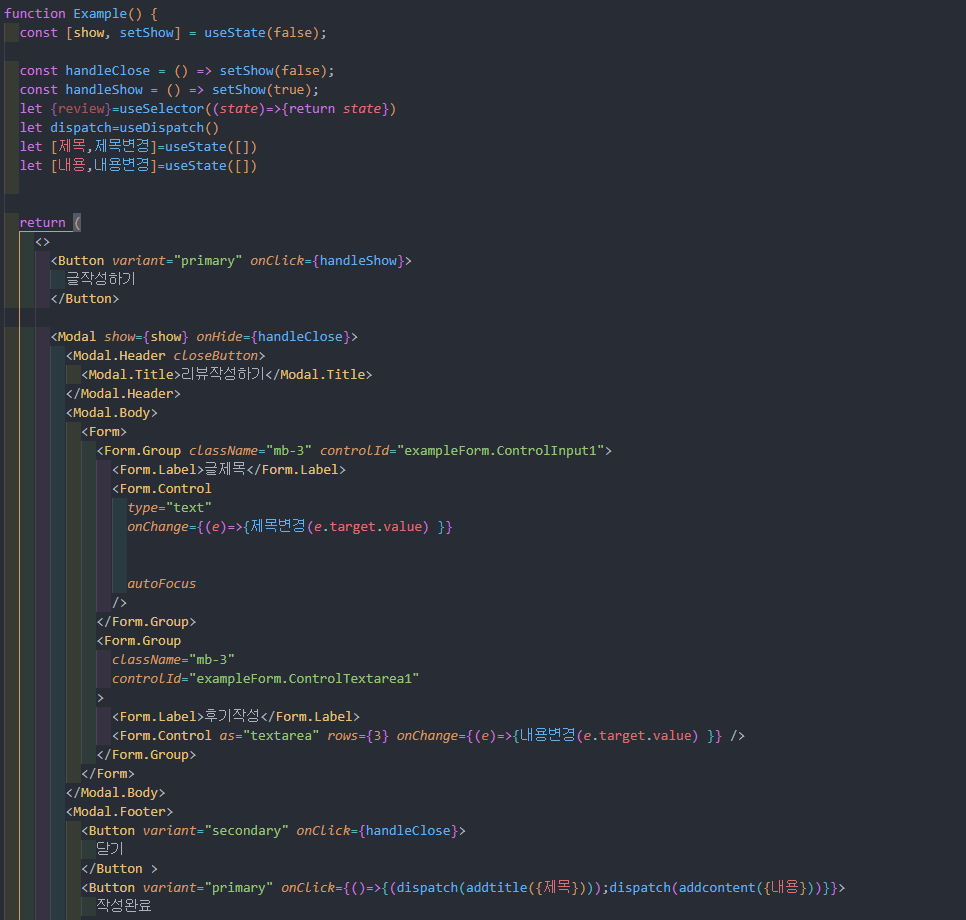Click the "exampleForm.ControlTextarea1" string

pyautogui.click(x=304, y=679)
